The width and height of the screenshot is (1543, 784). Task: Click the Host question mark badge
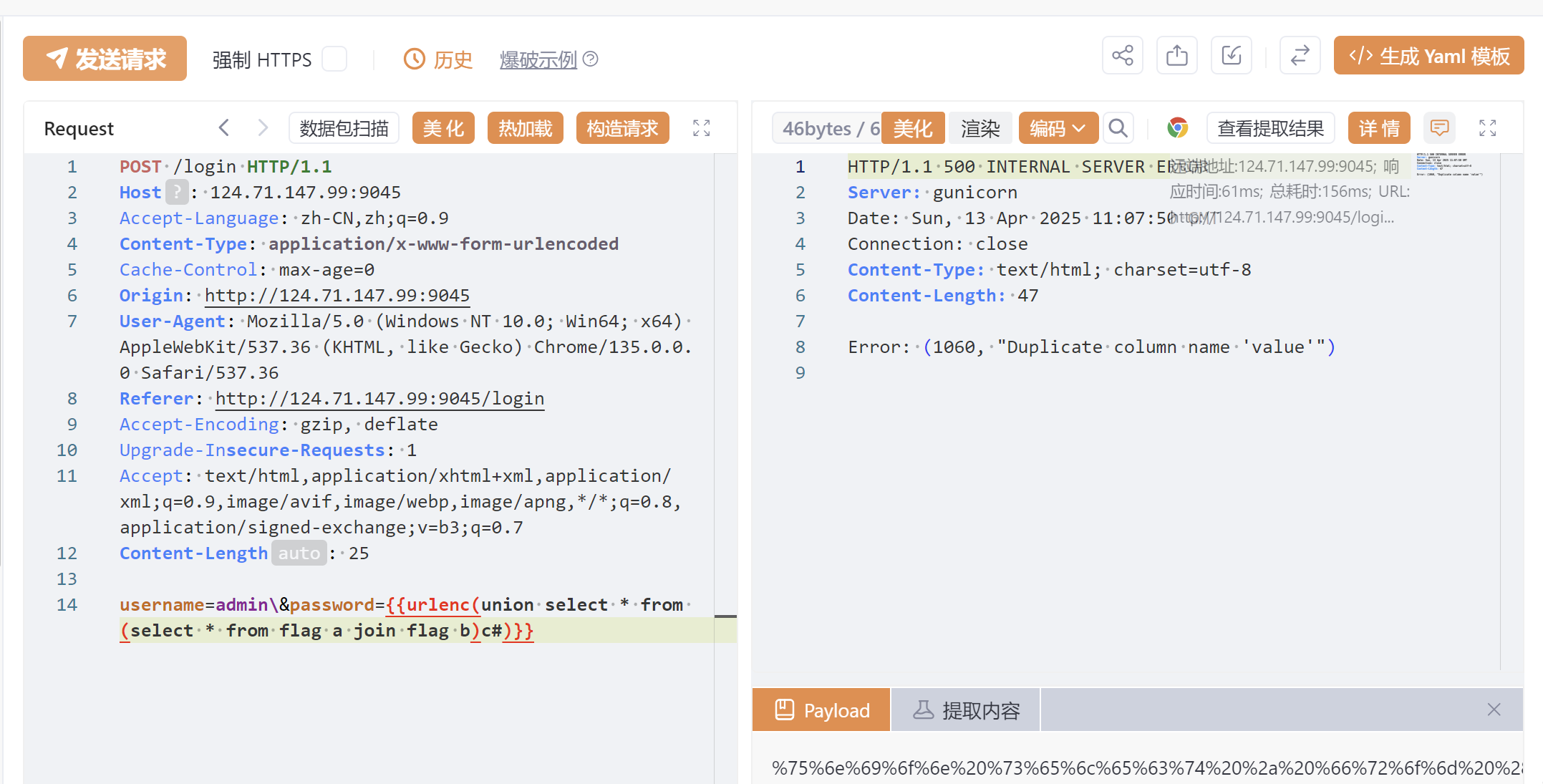177,192
